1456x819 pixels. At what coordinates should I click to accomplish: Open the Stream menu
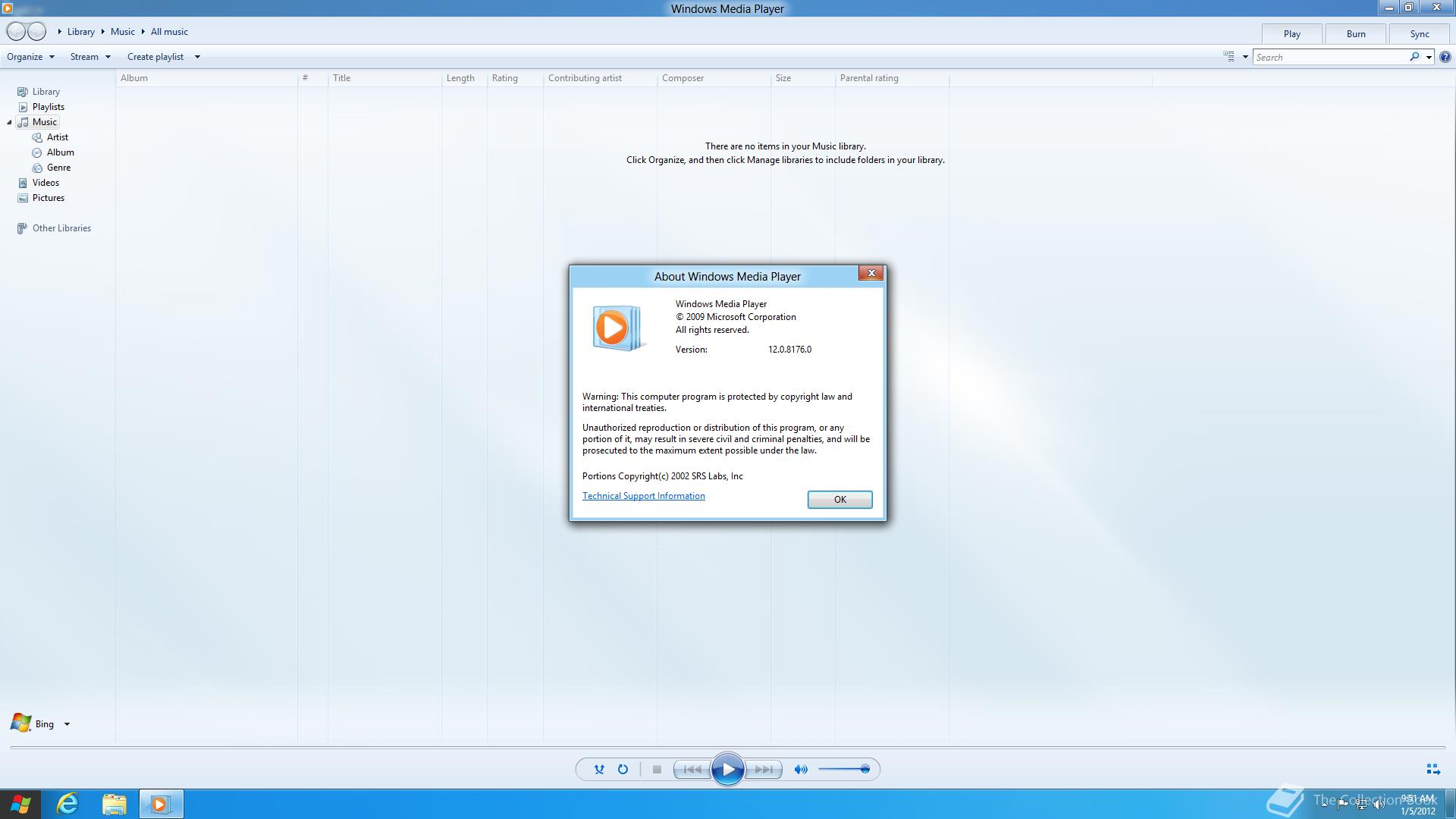point(90,57)
